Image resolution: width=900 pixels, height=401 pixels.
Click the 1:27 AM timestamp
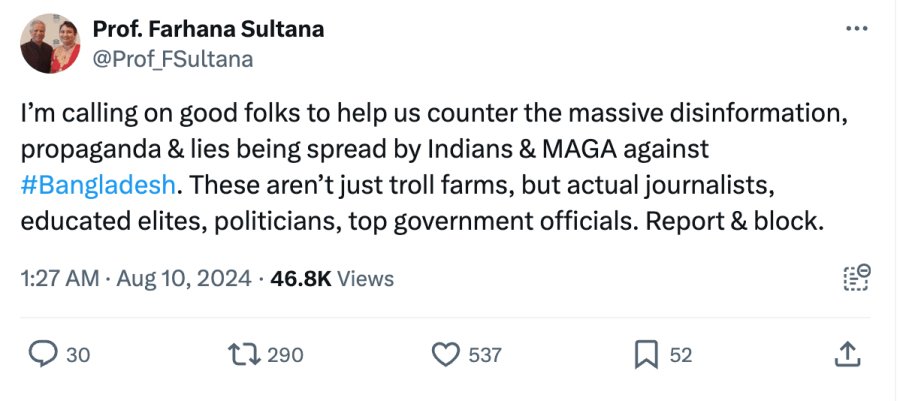pos(58,279)
